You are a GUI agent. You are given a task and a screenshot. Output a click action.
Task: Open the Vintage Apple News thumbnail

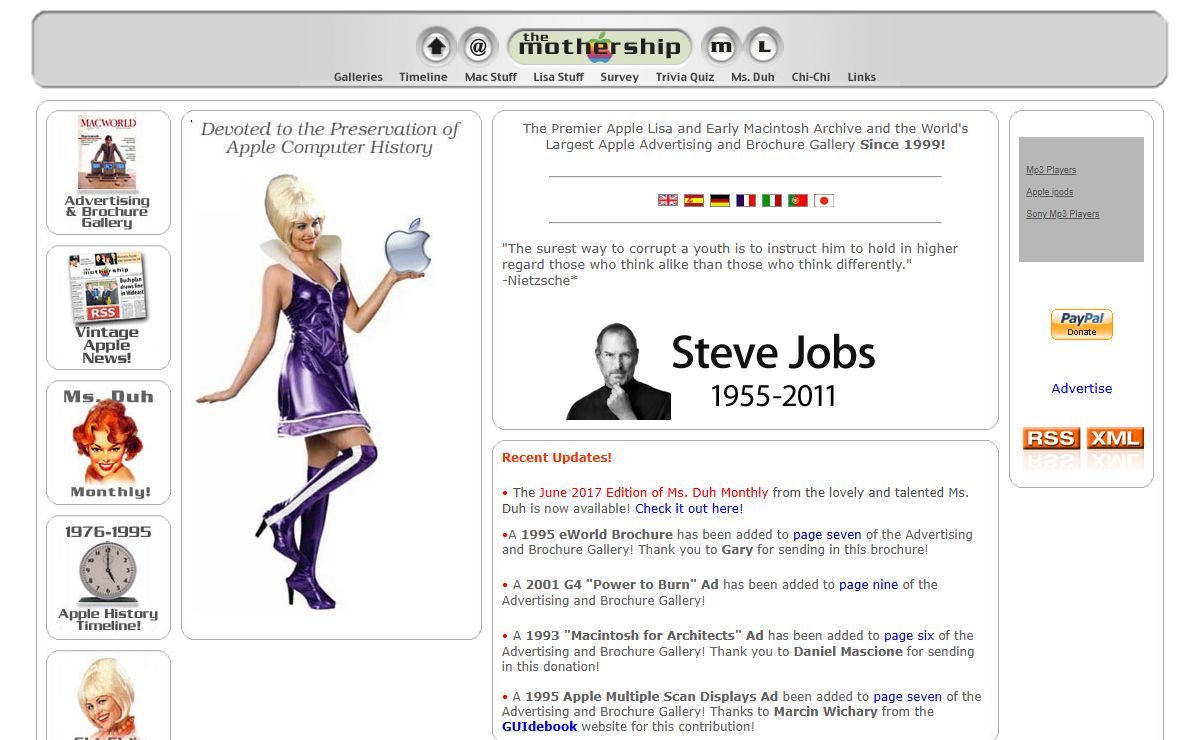[108, 308]
